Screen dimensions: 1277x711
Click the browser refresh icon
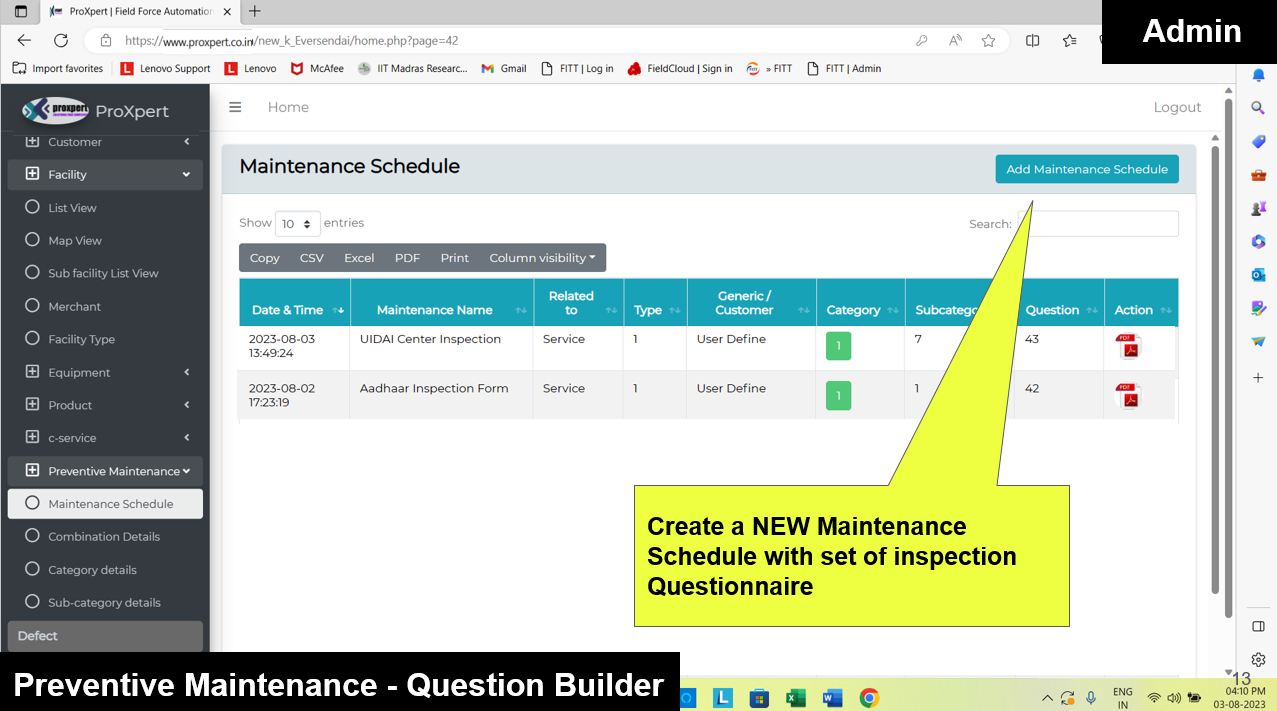tap(61, 41)
